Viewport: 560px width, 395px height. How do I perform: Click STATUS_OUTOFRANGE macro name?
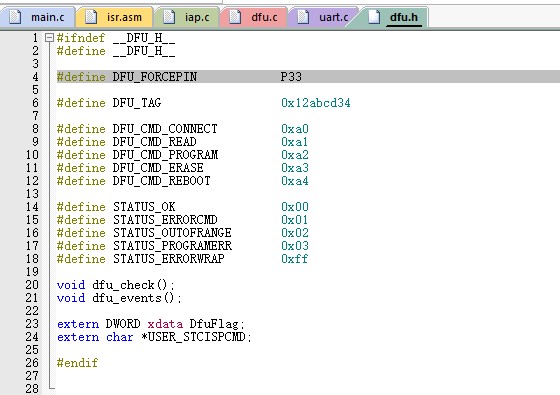point(172,233)
